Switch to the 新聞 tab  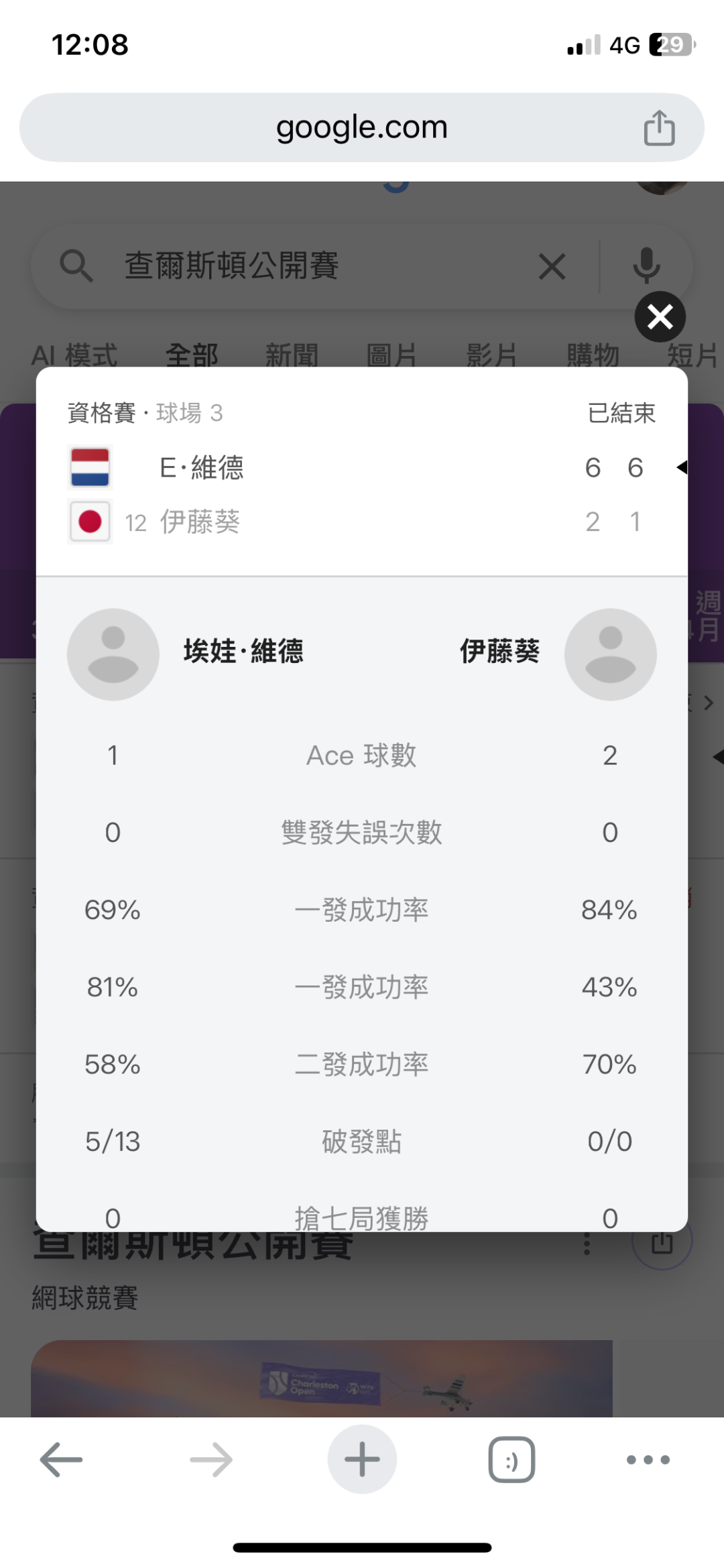[292, 355]
